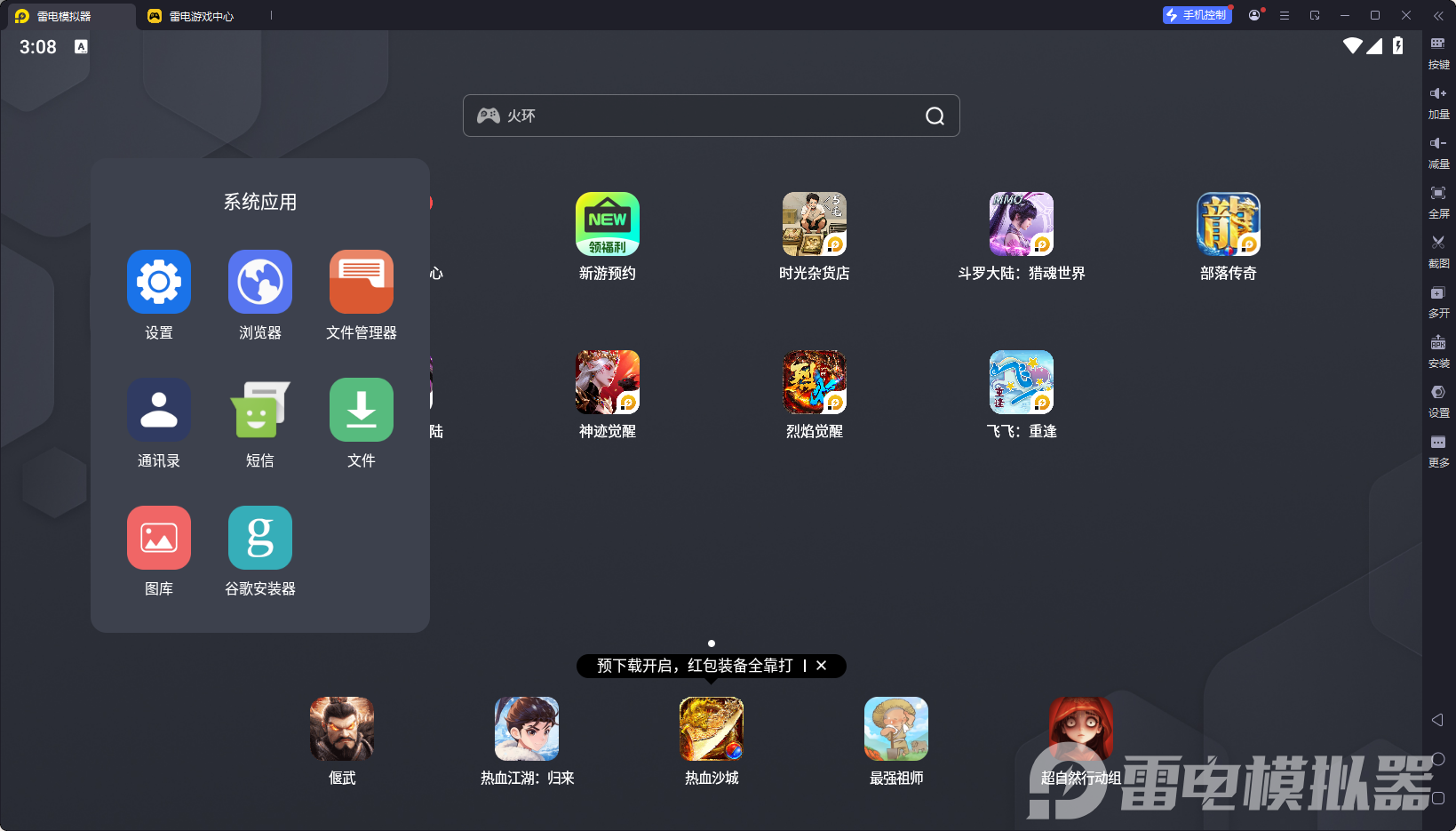Open 按键 keyboard mapping in sidebar

[1438, 52]
